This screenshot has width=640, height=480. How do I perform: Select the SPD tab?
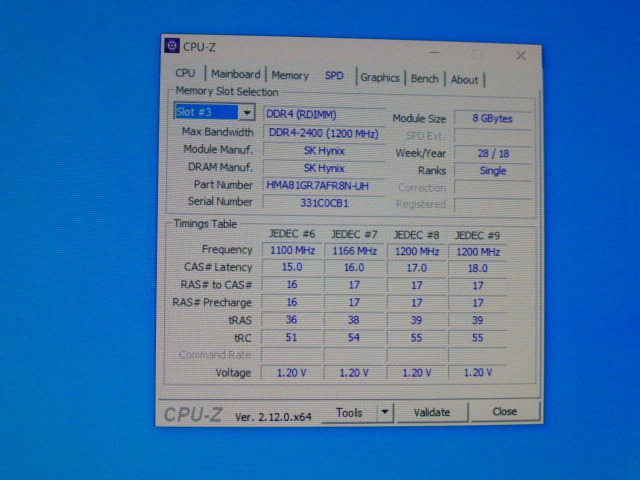[x=334, y=76]
